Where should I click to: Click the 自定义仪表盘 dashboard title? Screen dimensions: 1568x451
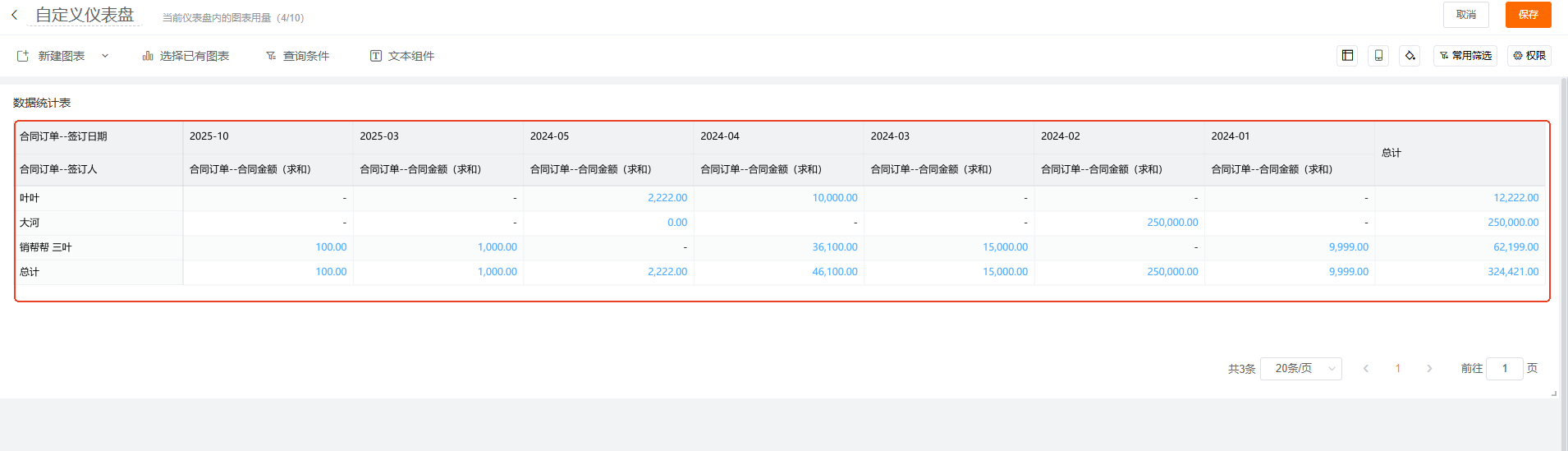pyautogui.click(x=85, y=15)
